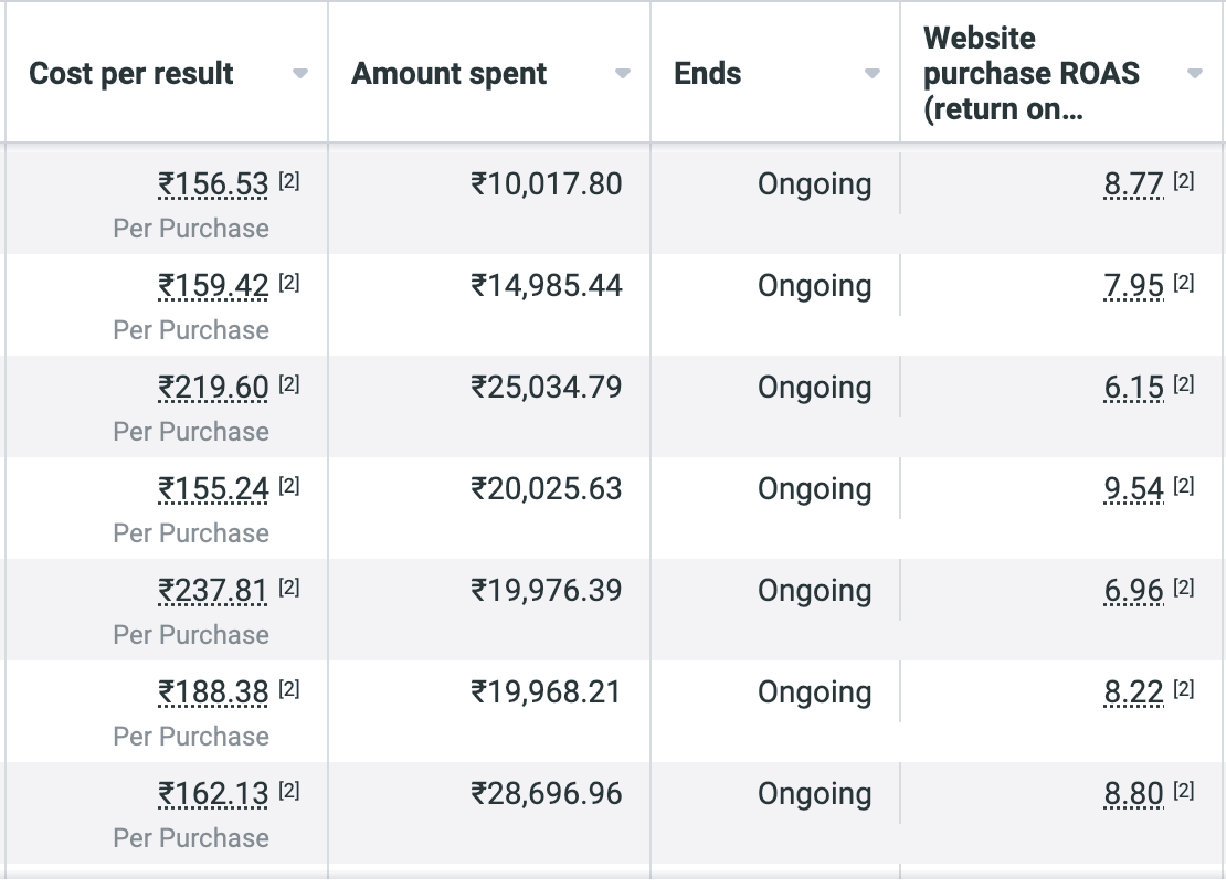Click the ₹219.60 cost per result value

[213, 387]
